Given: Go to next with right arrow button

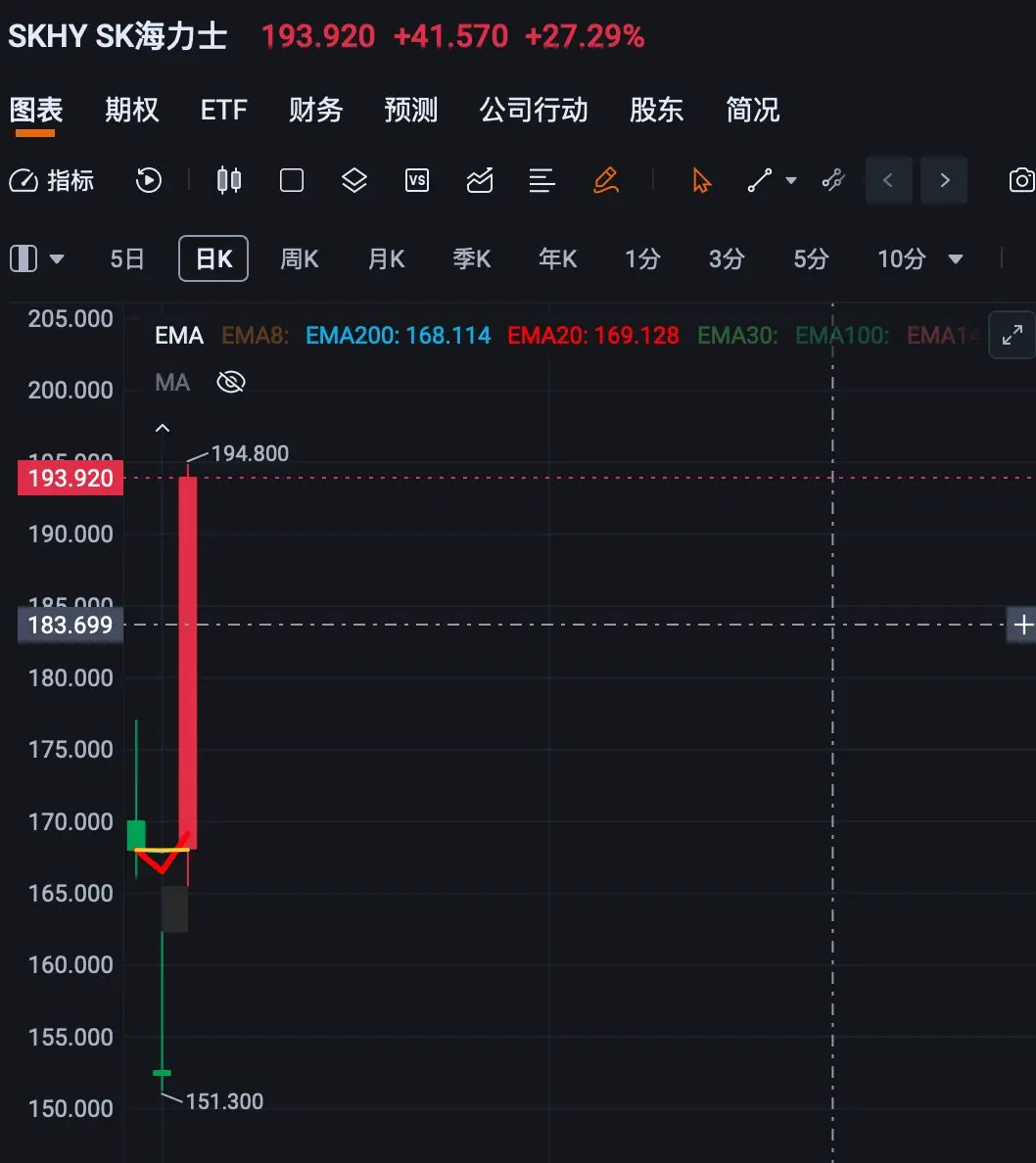Looking at the screenshot, I should pyautogui.click(x=944, y=180).
